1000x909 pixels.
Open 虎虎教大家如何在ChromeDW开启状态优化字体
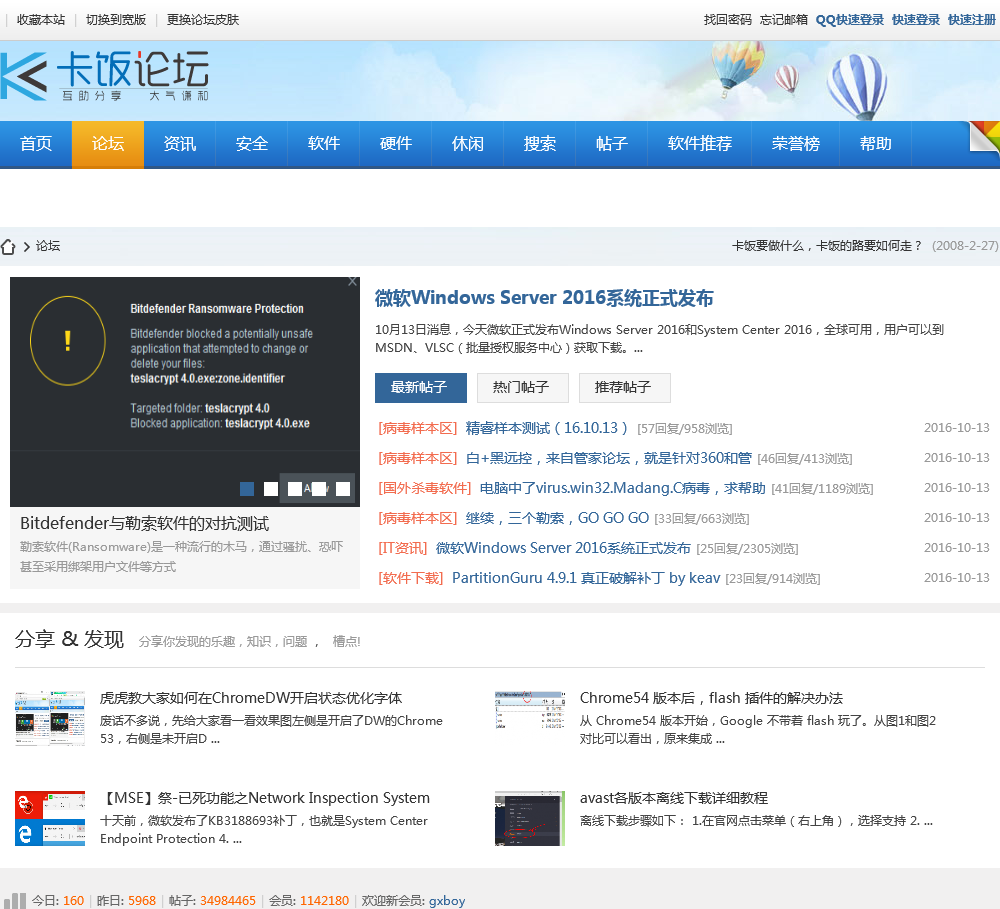pos(251,698)
